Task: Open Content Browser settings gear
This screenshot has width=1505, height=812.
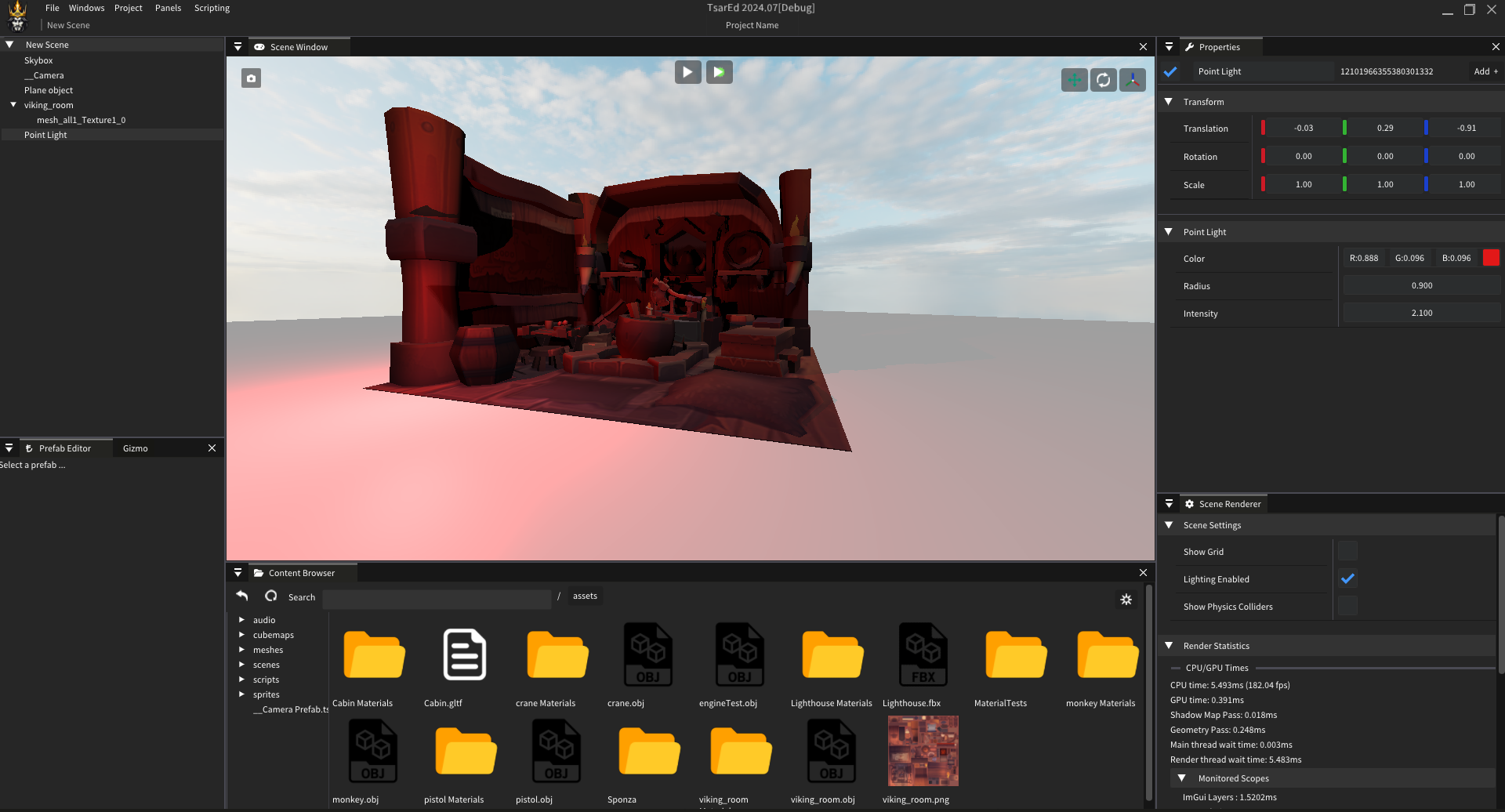Action: coord(1126,600)
